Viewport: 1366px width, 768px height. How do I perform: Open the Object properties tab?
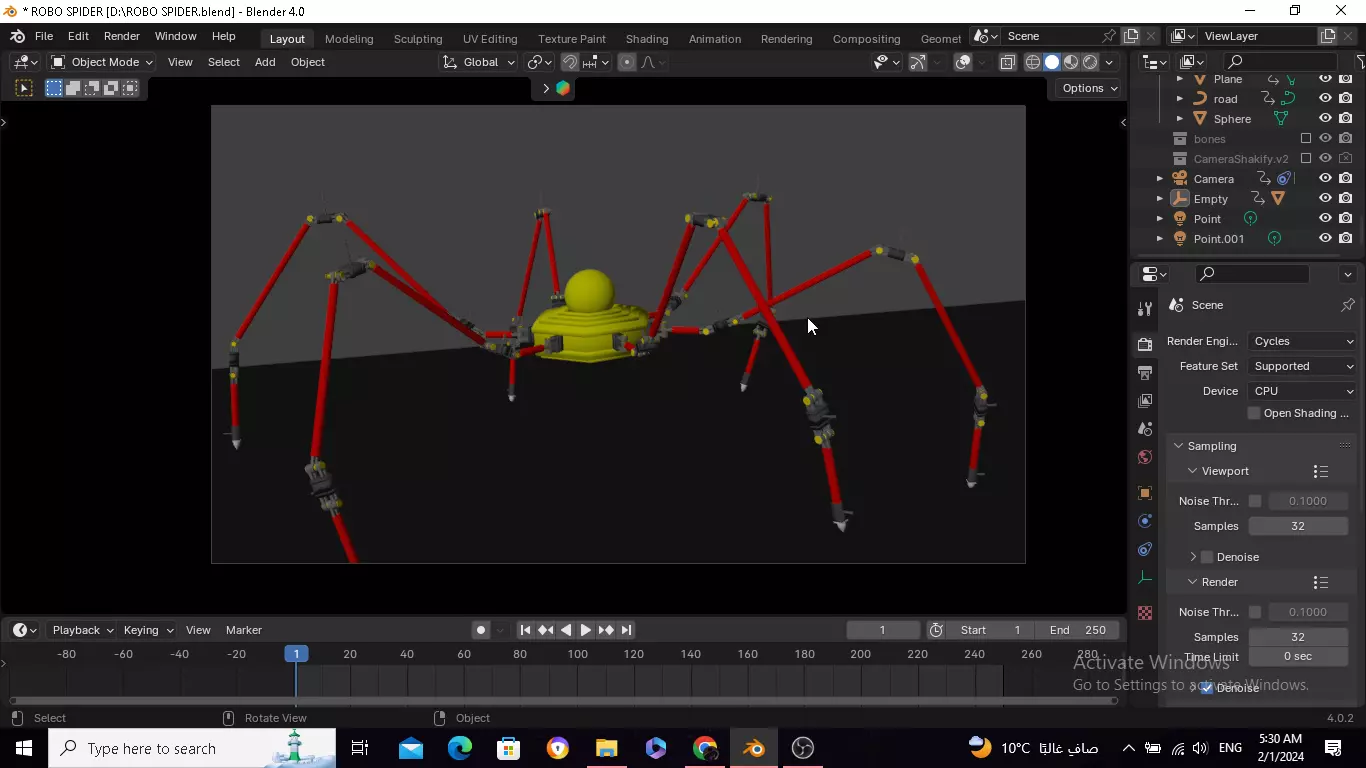tap(1145, 493)
